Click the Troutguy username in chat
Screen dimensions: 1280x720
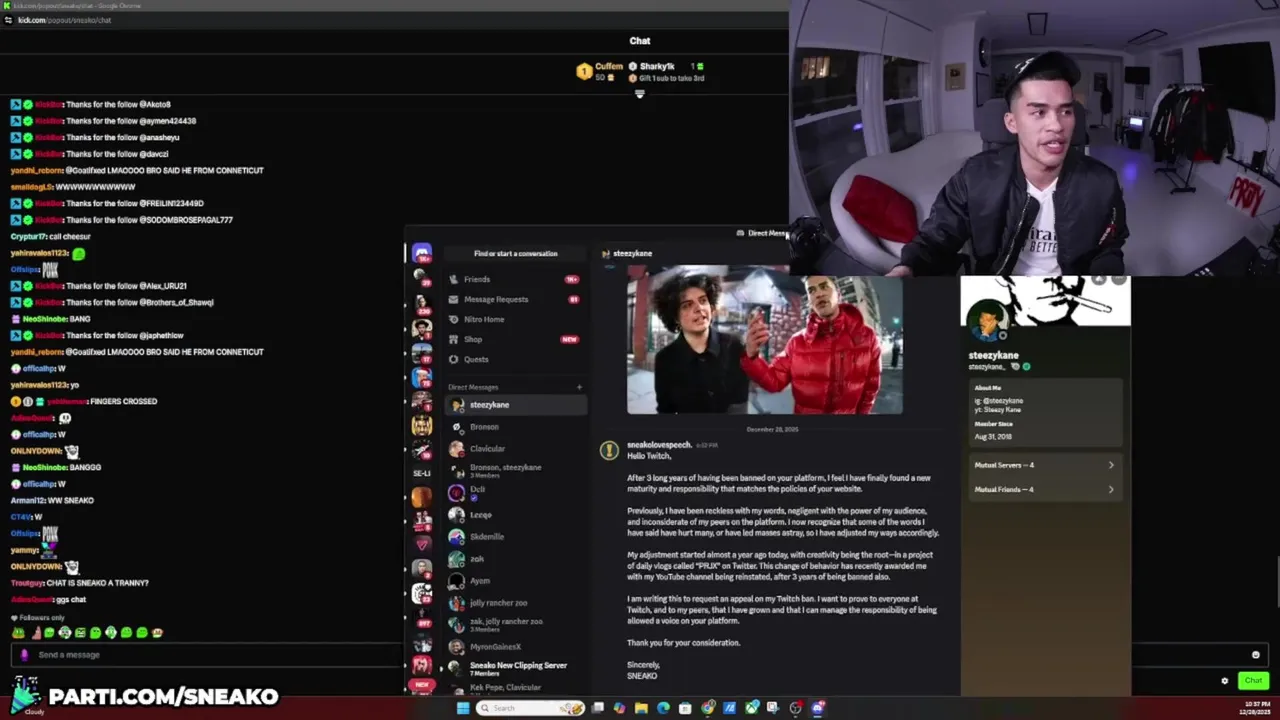[x=28, y=583]
